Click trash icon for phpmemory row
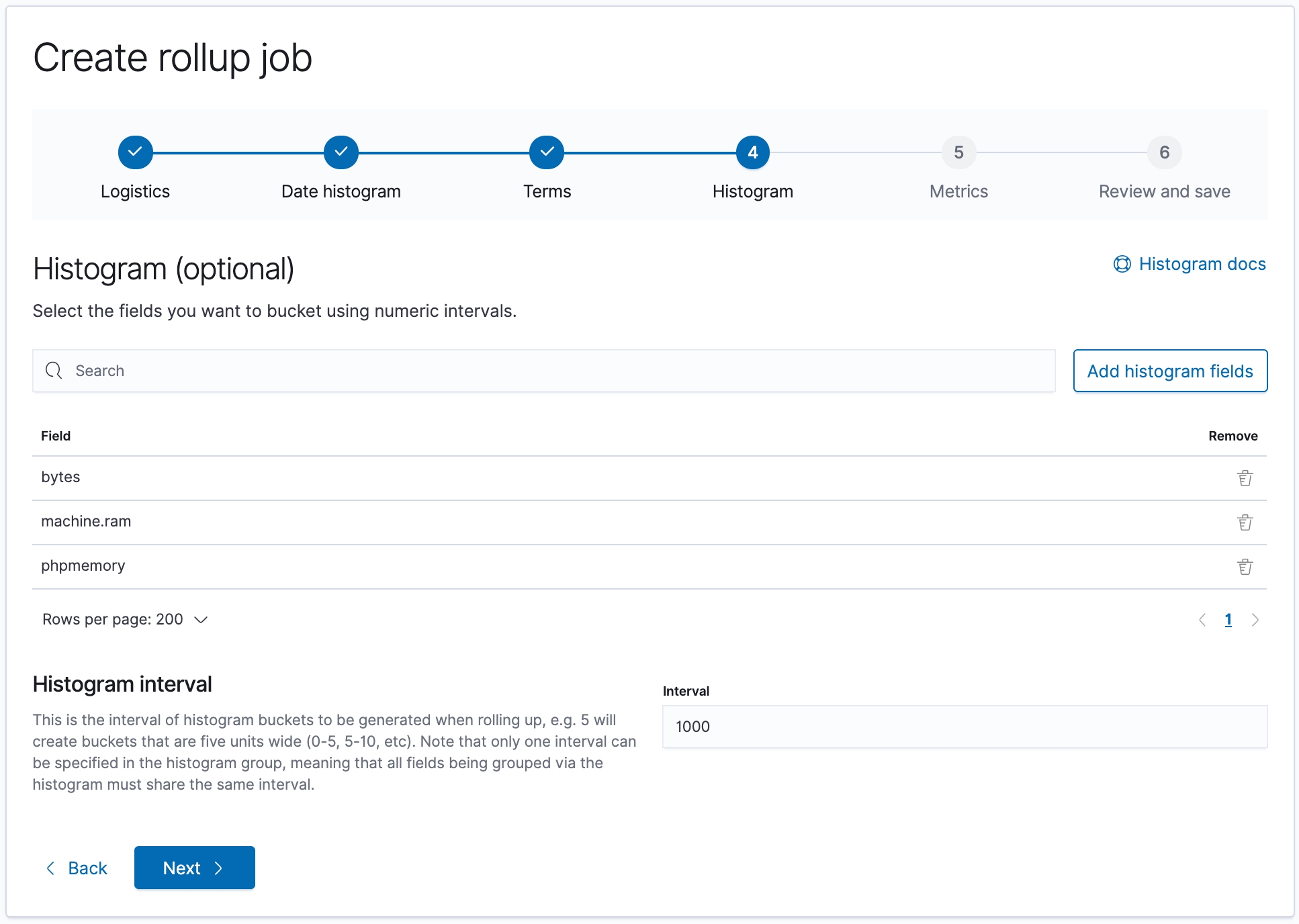 1245,567
